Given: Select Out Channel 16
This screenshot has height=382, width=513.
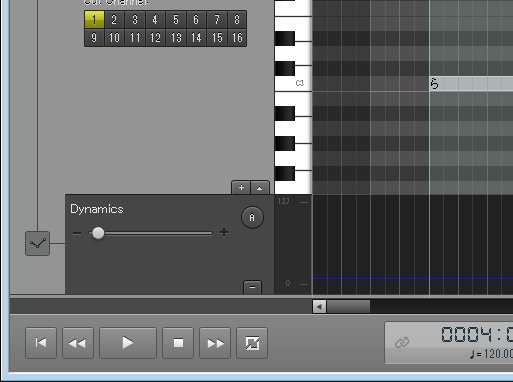Looking at the screenshot, I should pos(237,37).
